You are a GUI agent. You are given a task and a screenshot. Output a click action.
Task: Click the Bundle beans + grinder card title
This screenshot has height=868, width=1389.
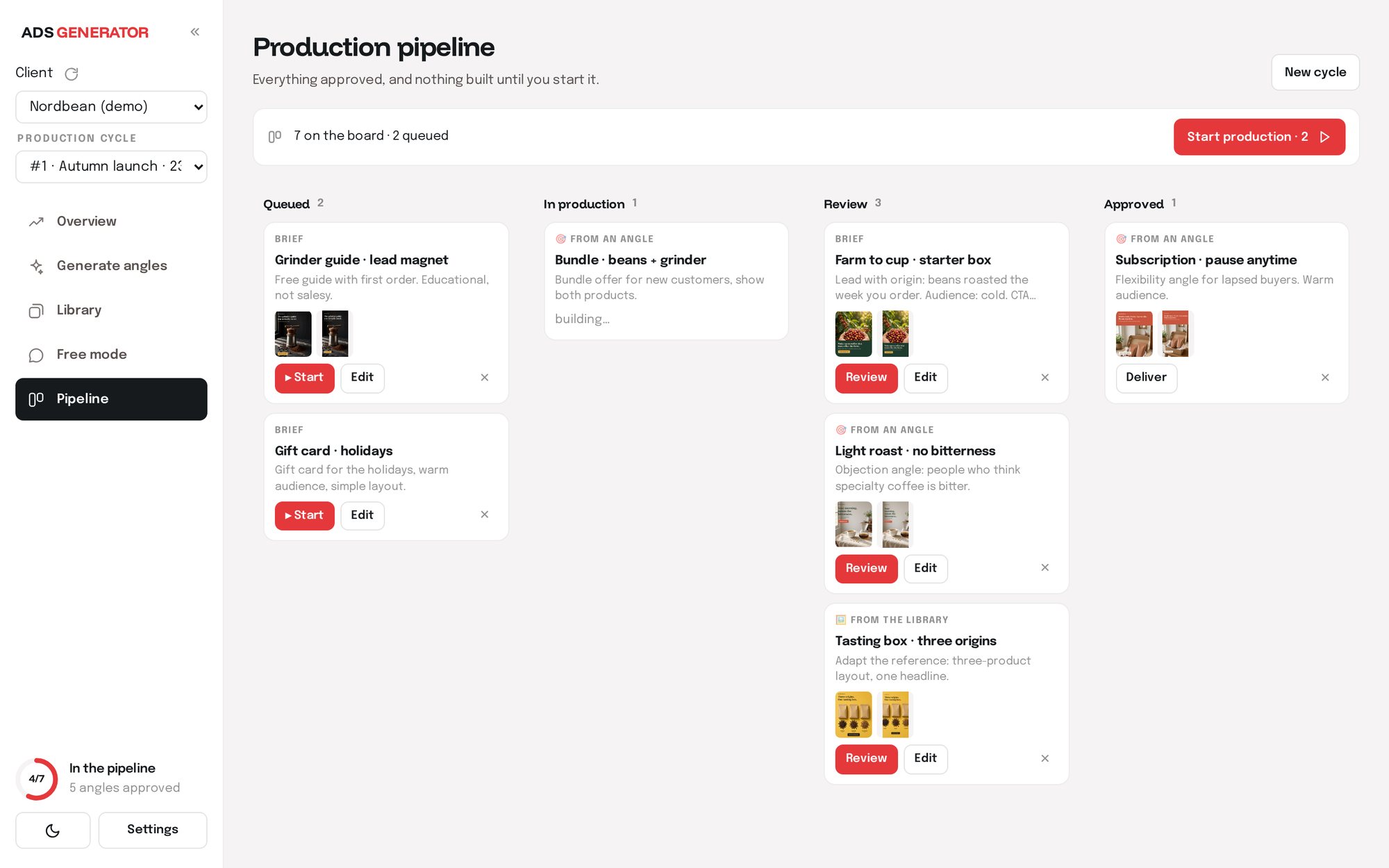[x=630, y=260]
